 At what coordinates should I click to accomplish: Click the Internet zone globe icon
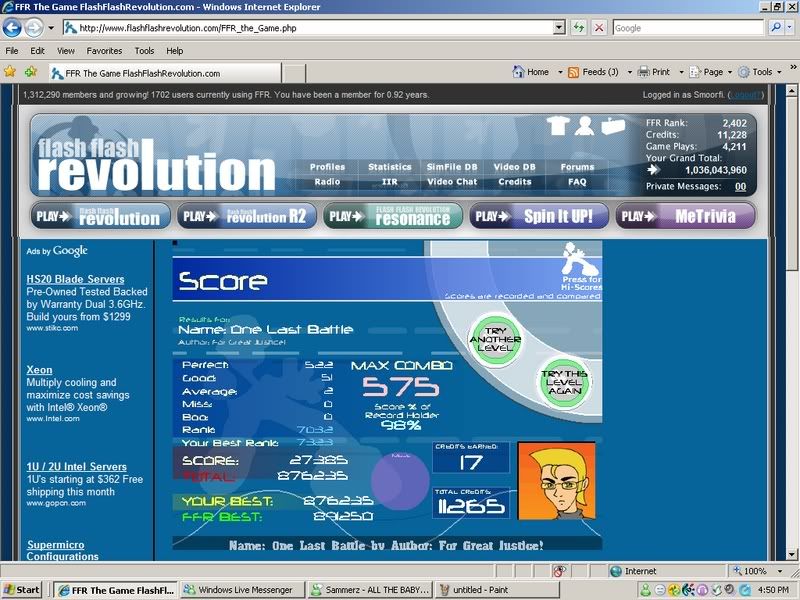point(616,571)
